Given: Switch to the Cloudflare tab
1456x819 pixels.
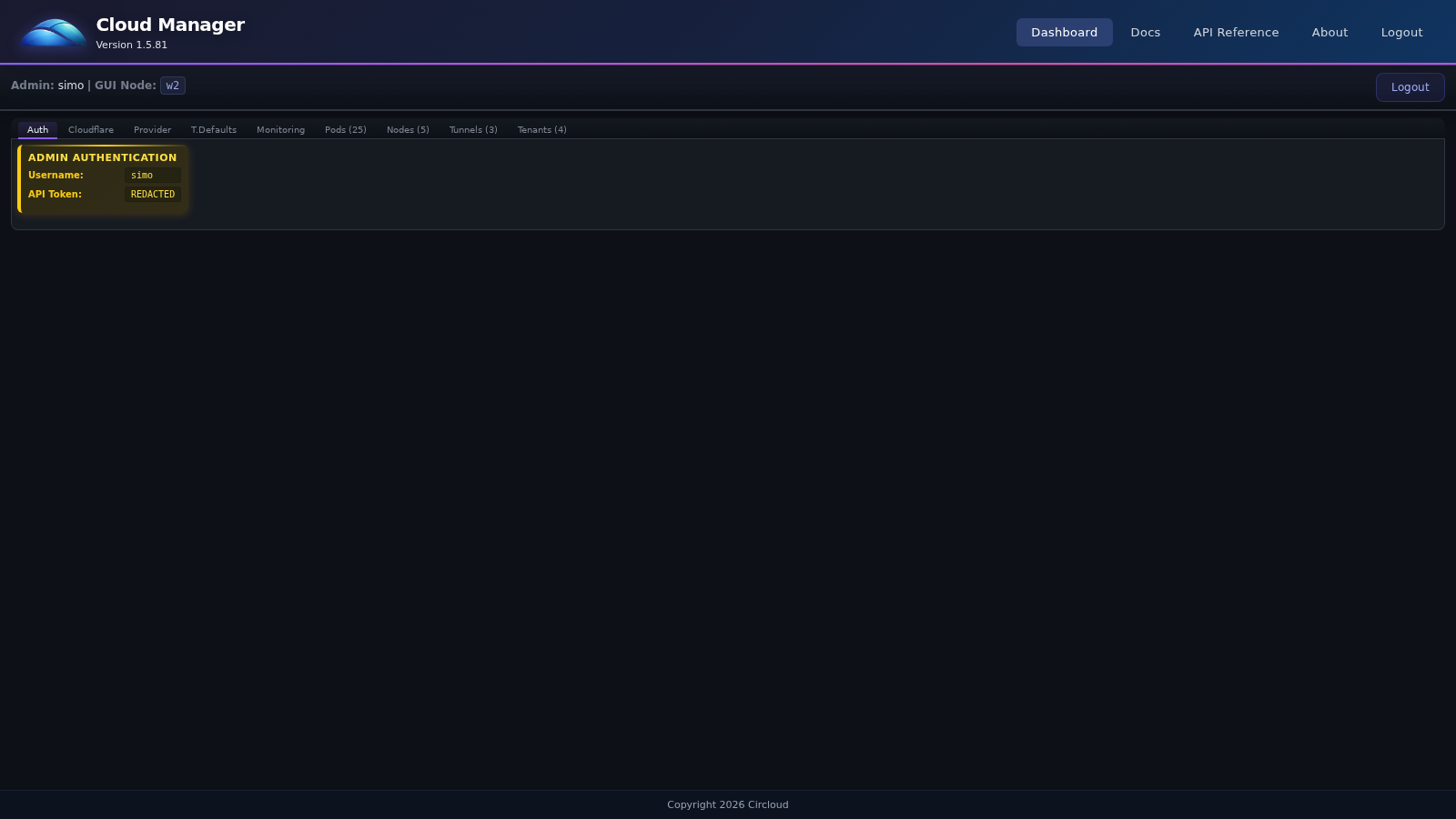Looking at the screenshot, I should [90, 129].
